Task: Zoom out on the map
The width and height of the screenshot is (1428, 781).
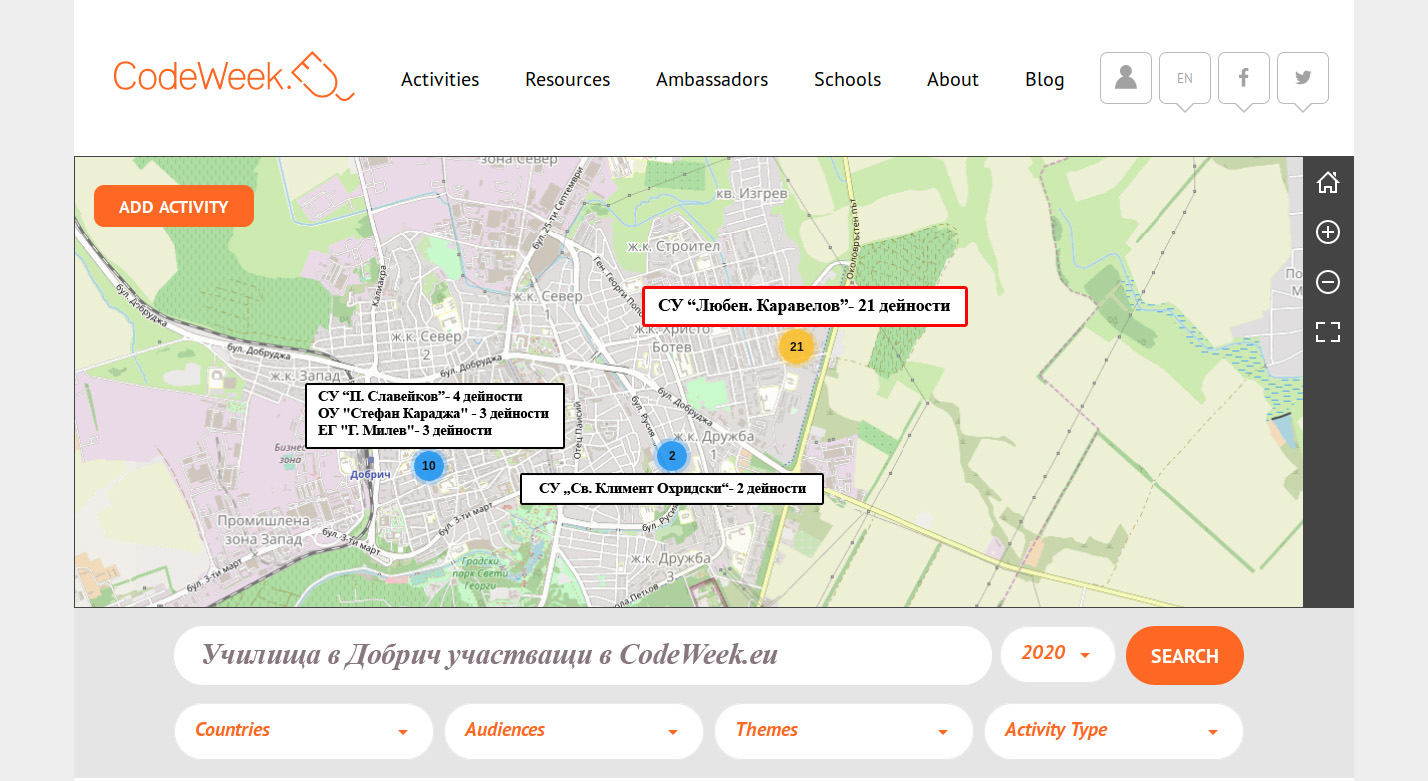Action: point(1327,282)
